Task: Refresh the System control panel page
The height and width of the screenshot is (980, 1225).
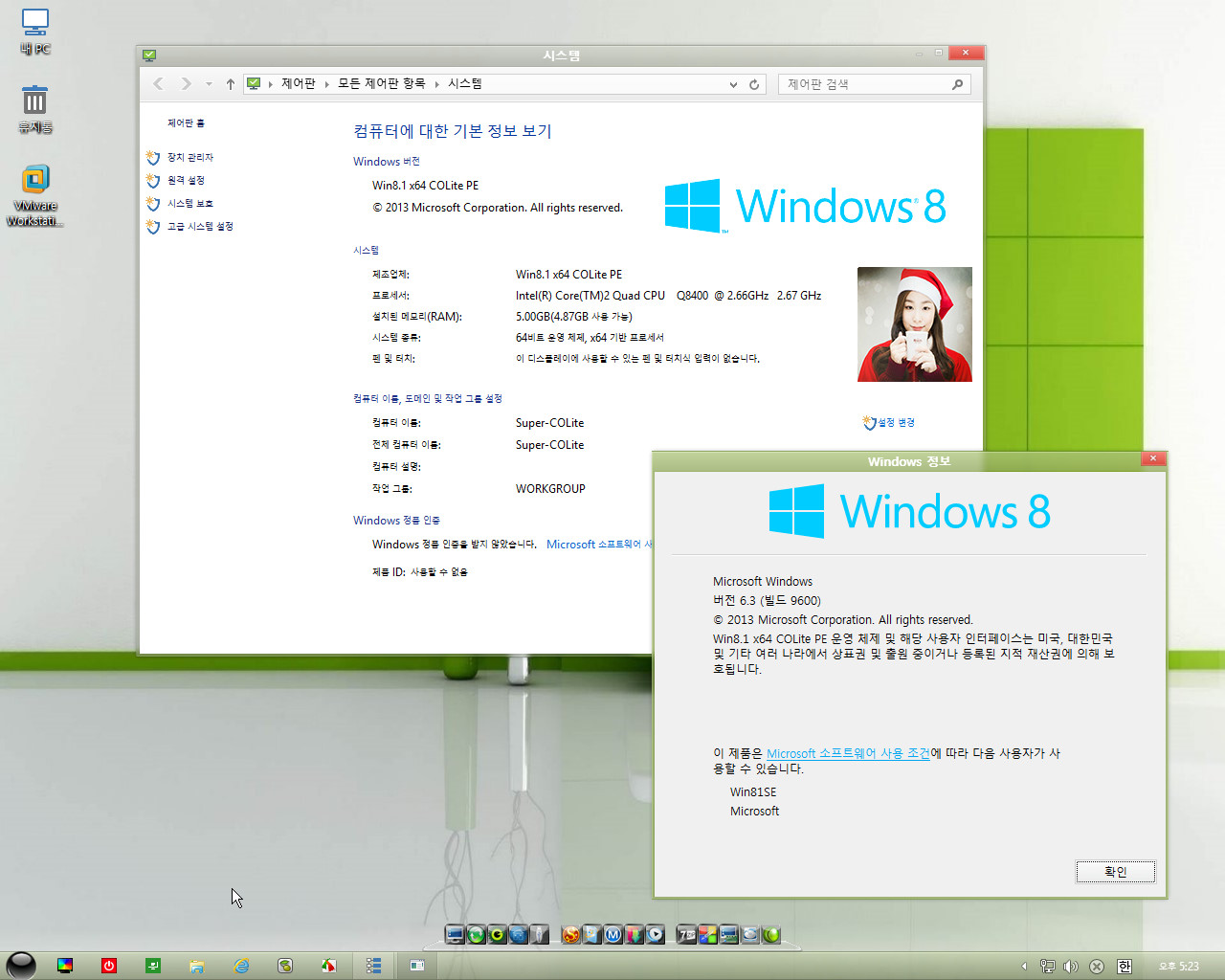Action: (754, 84)
